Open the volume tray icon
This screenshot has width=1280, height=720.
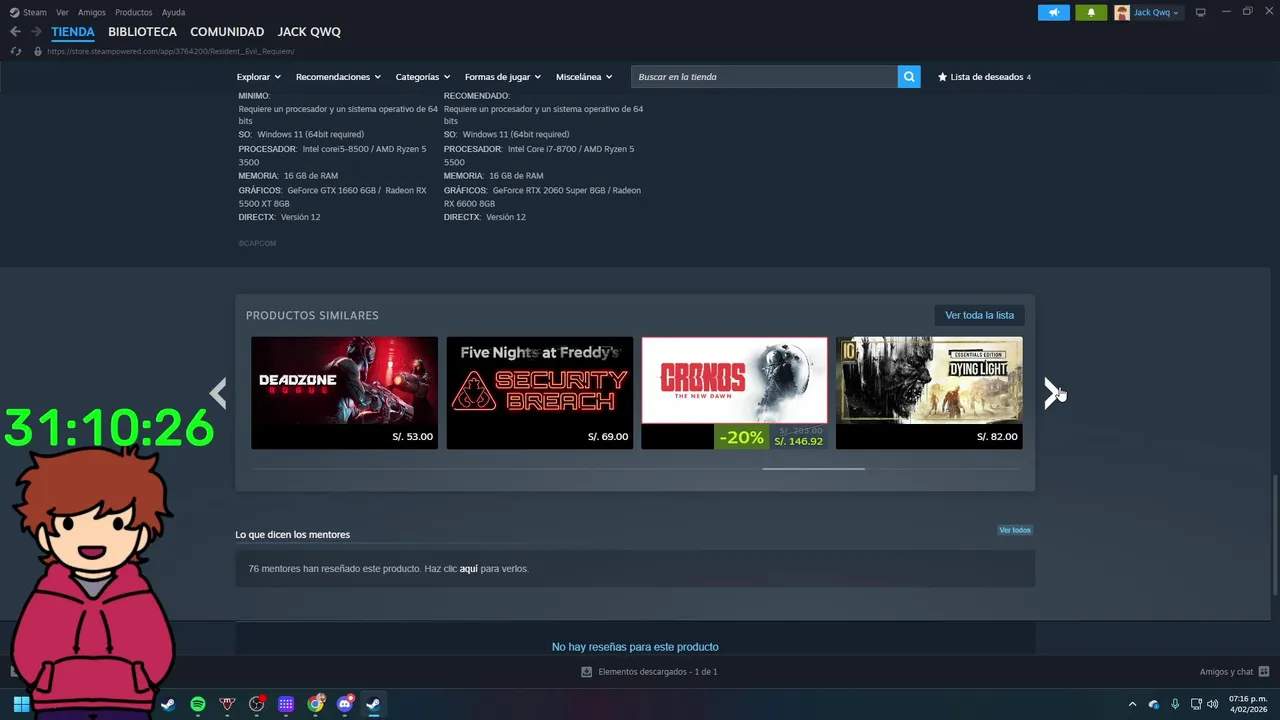(x=1213, y=704)
